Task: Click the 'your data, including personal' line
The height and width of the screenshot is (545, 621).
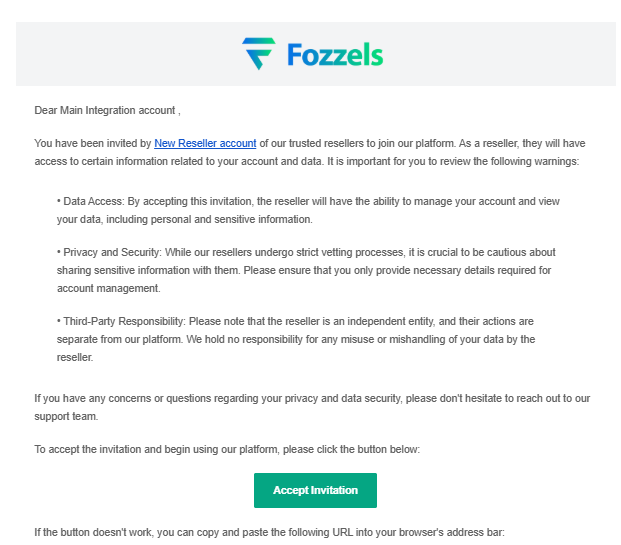Action: coord(185,219)
